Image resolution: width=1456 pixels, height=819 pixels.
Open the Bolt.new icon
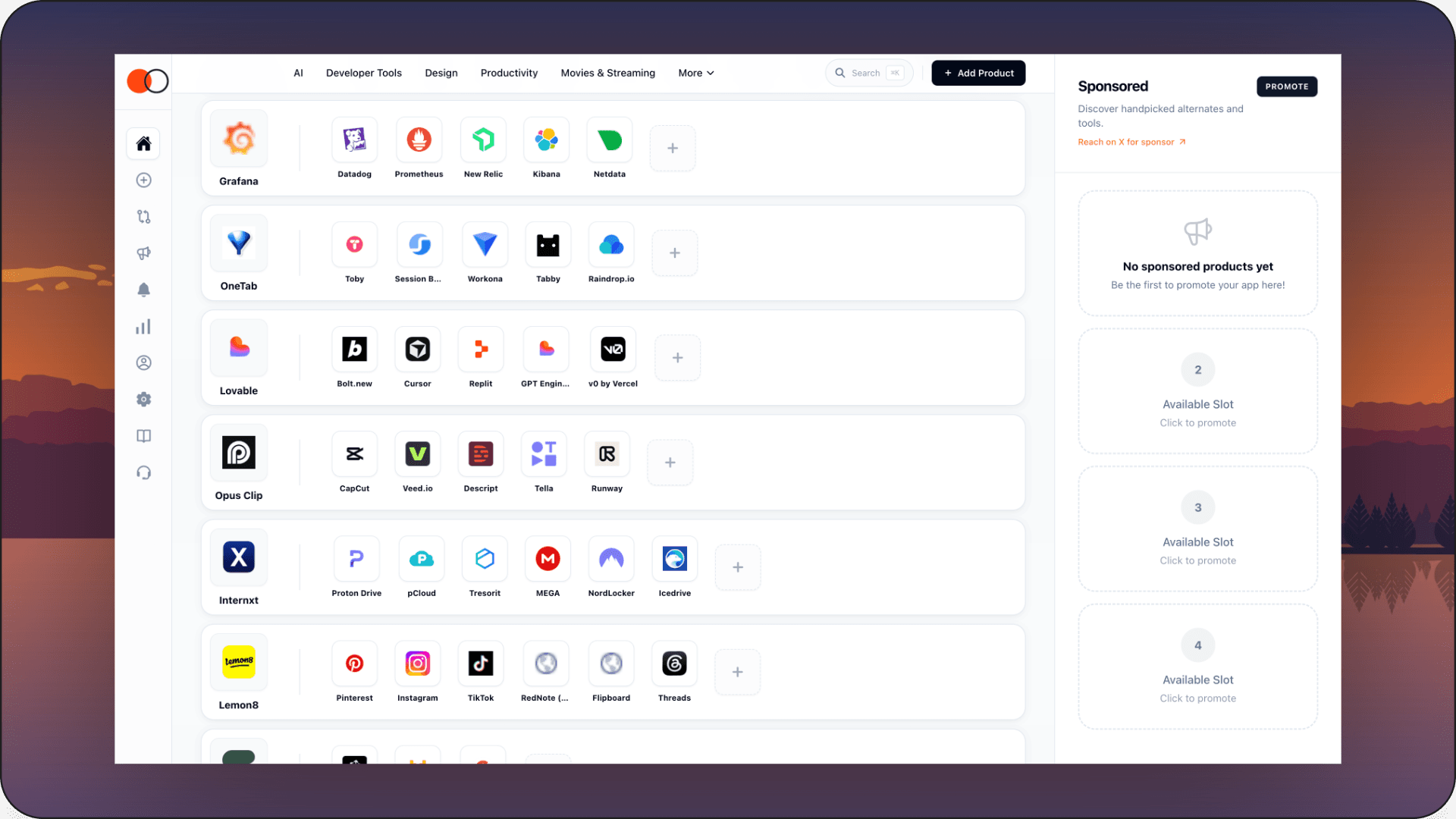tap(354, 349)
